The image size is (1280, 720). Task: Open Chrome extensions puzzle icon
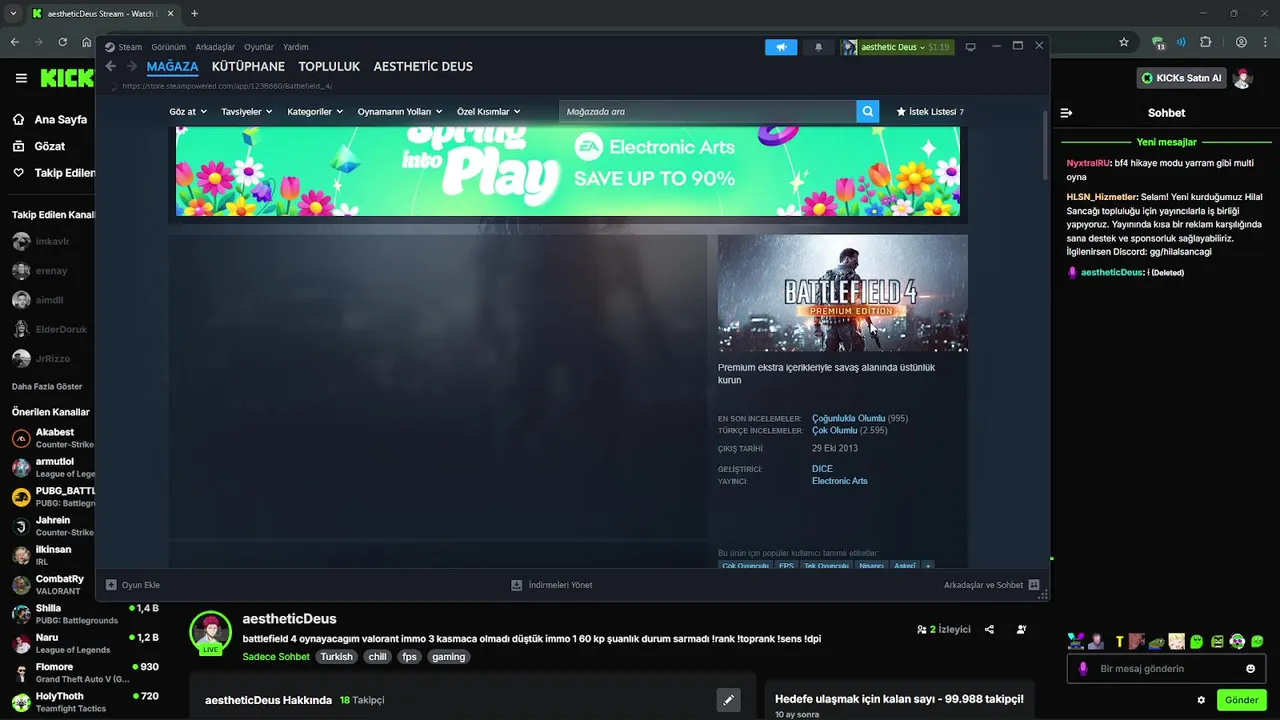point(1205,43)
